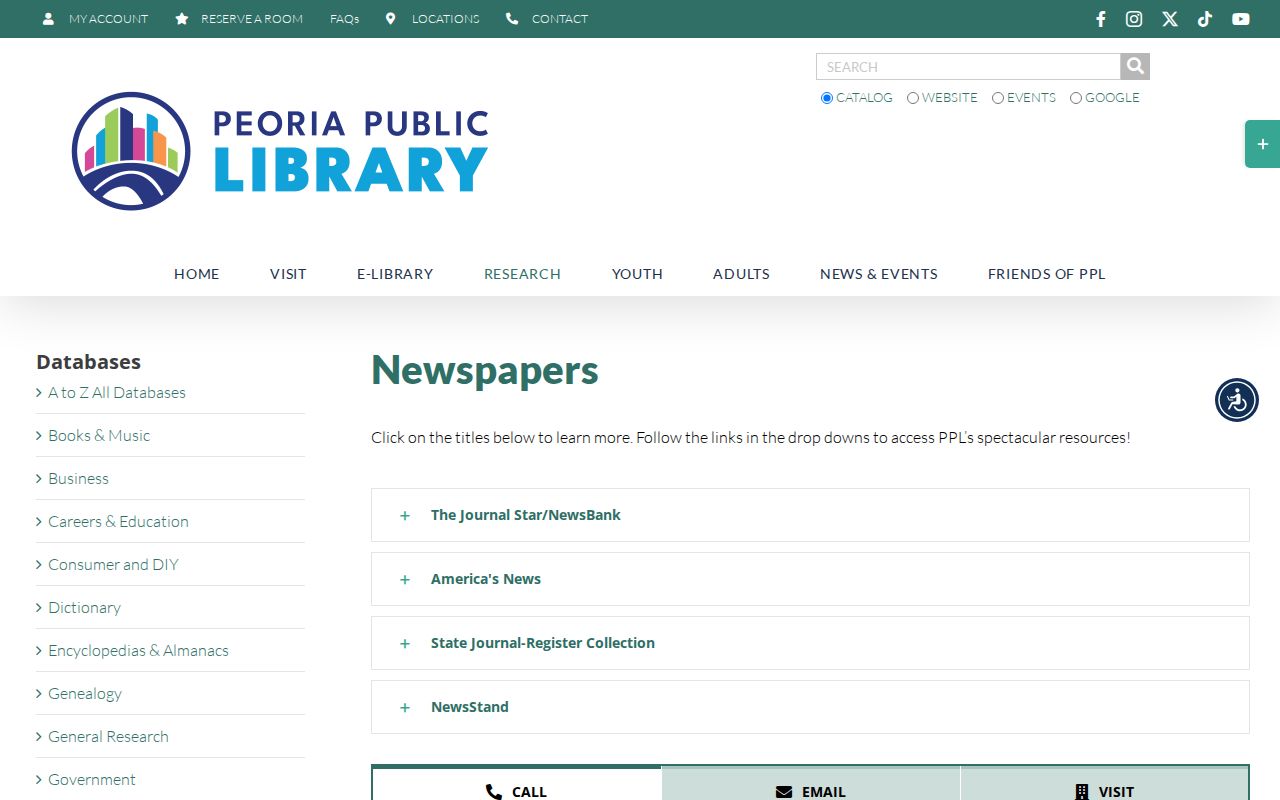Click the My Account person icon

point(48,19)
